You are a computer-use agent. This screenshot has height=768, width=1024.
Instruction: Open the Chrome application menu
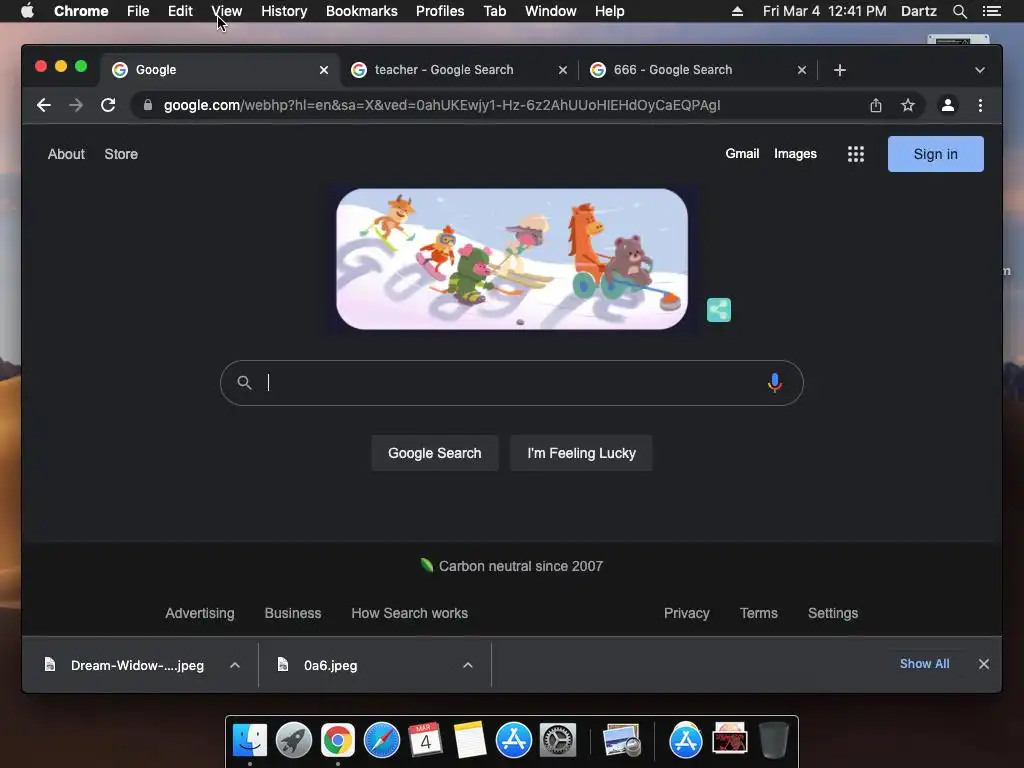(81, 11)
